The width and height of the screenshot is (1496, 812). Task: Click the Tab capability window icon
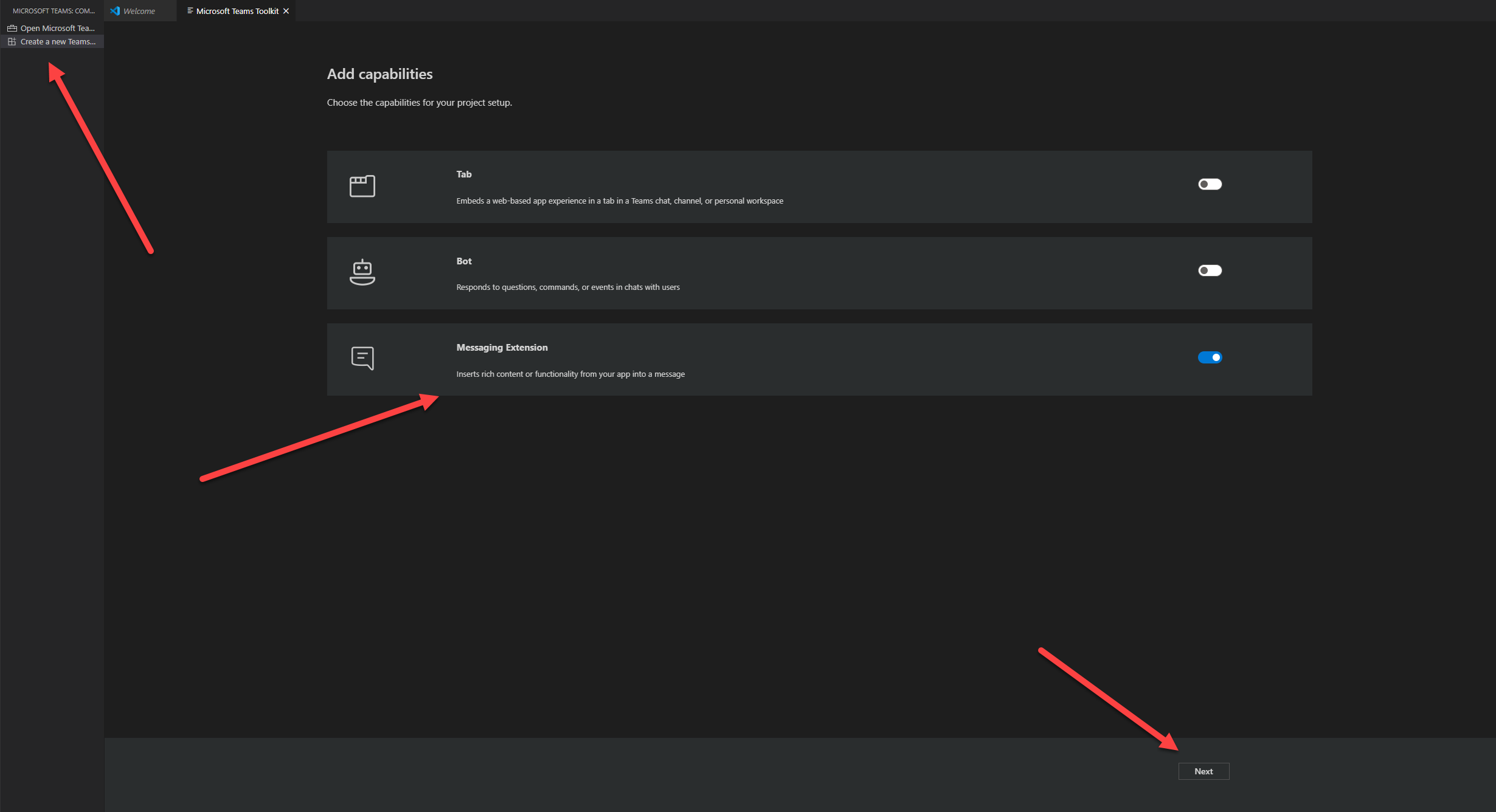click(362, 186)
